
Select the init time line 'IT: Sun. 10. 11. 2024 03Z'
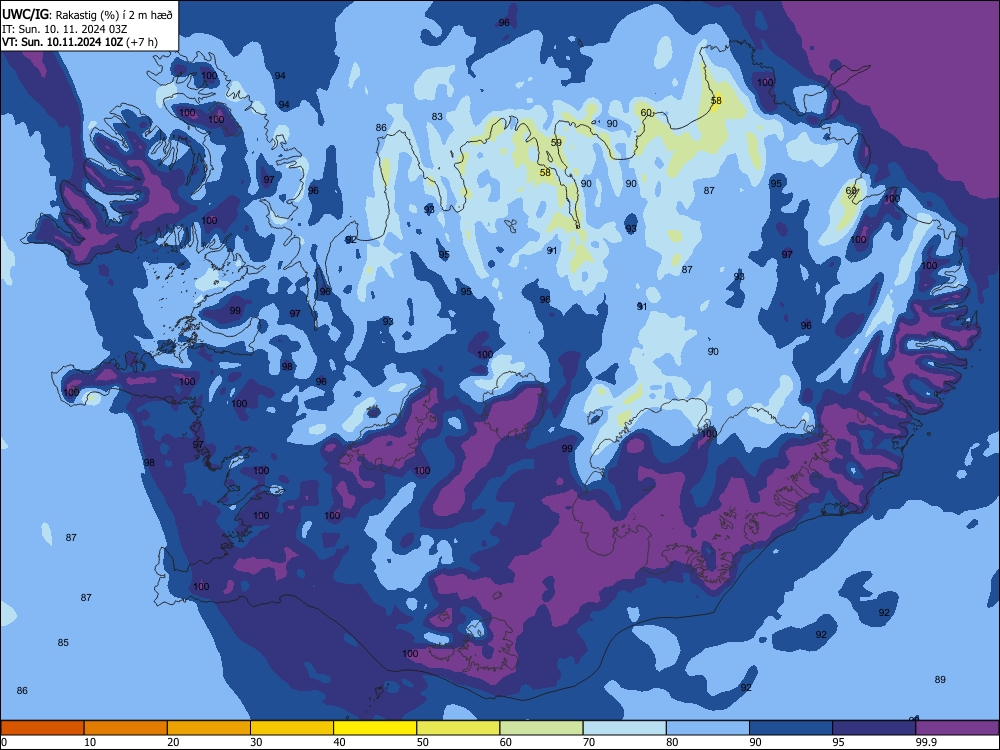65,29
